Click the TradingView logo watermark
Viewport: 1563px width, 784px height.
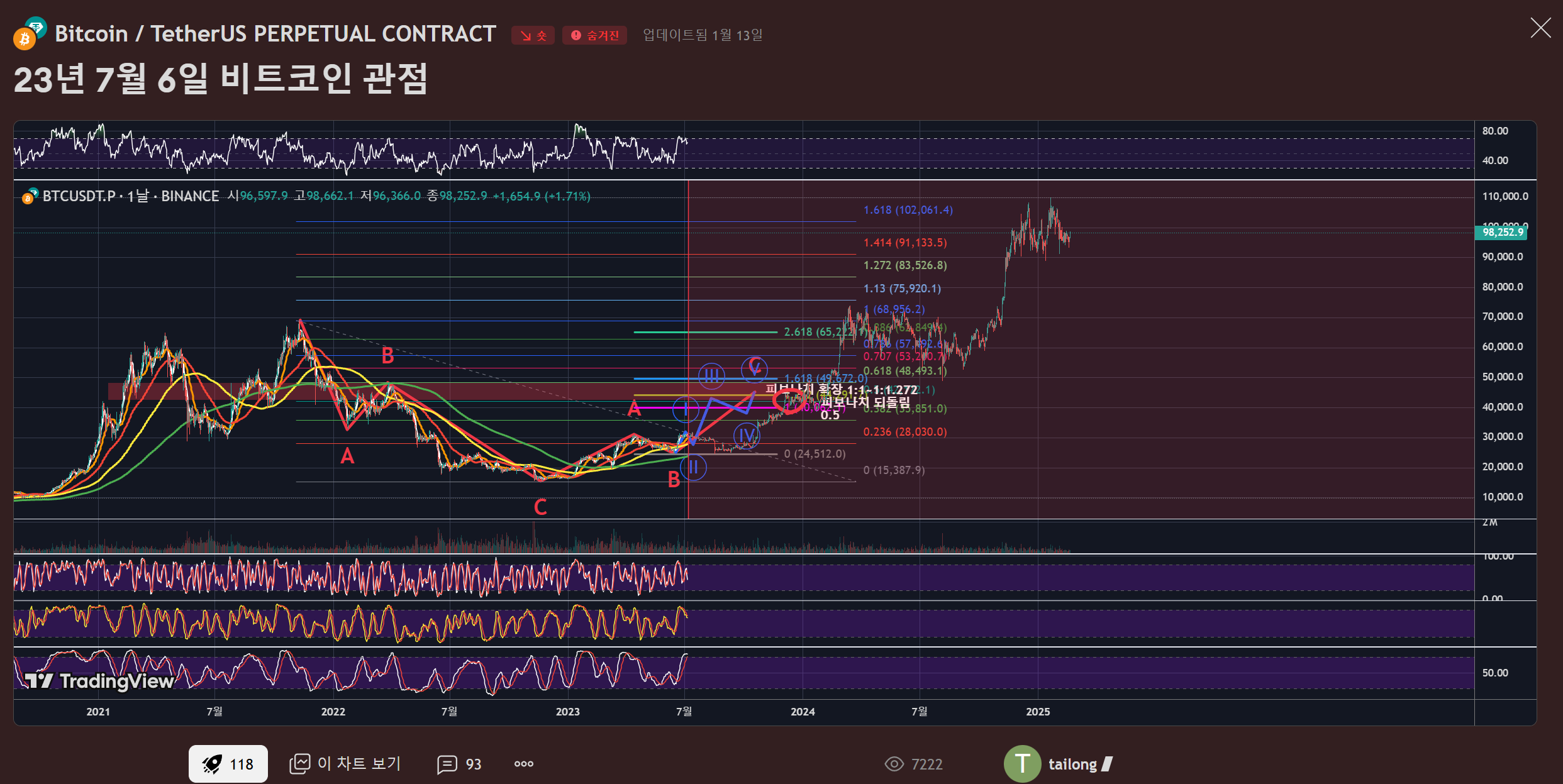(99, 681)
